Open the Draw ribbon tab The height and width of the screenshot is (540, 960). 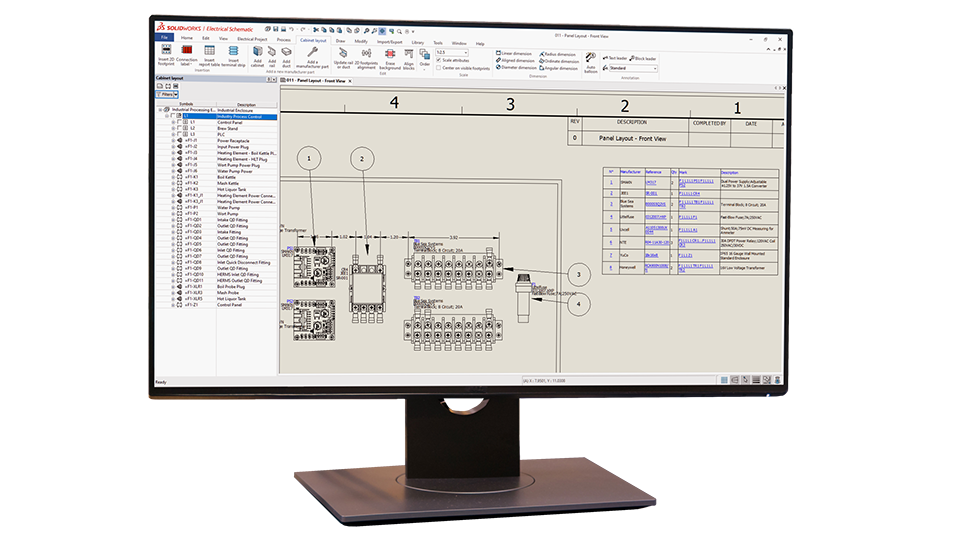tap(341, 41)
